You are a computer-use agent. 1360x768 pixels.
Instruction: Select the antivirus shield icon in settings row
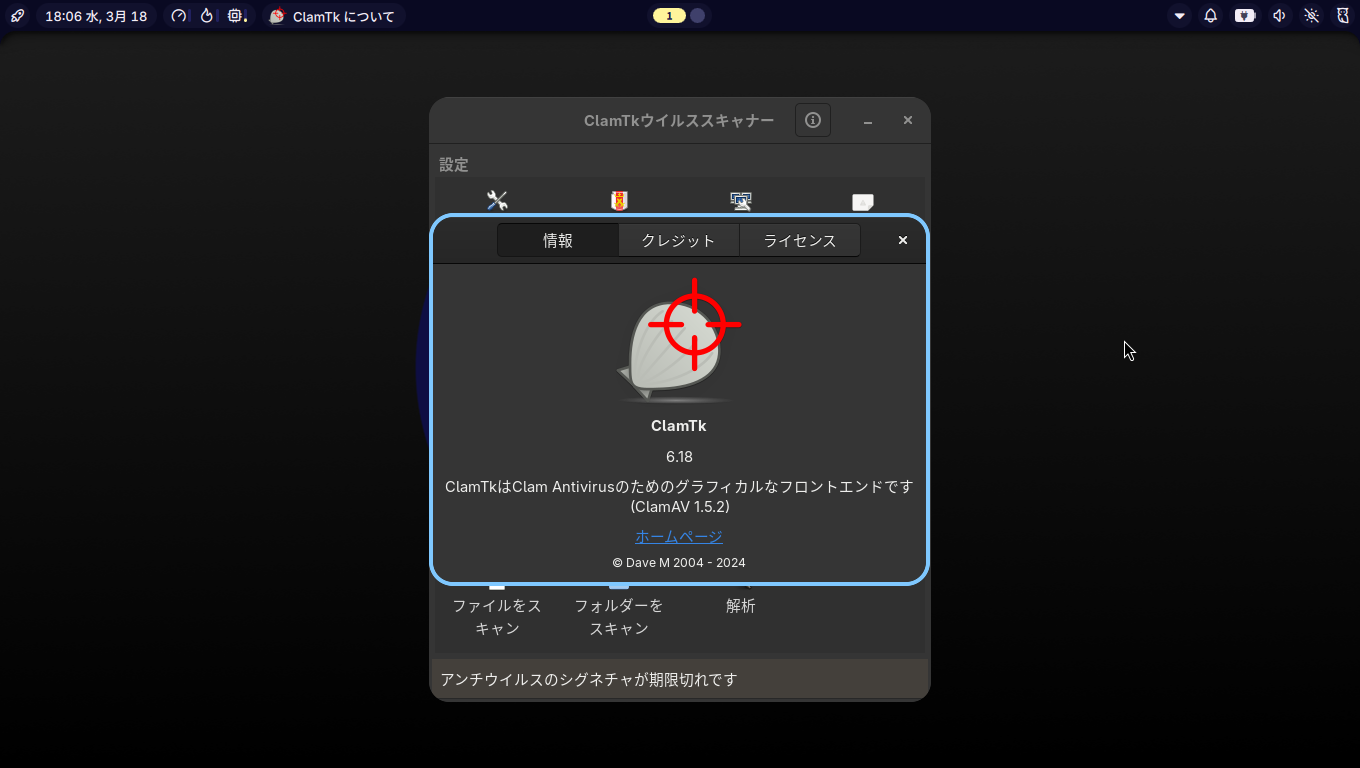click(x=619, y=200)
